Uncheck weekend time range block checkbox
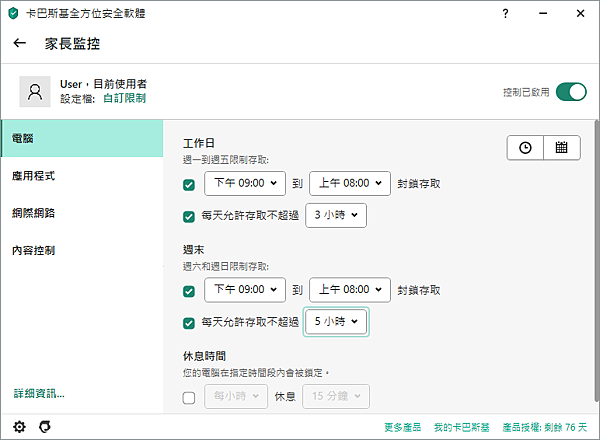The image size is (600, 440). click(189, 291)
